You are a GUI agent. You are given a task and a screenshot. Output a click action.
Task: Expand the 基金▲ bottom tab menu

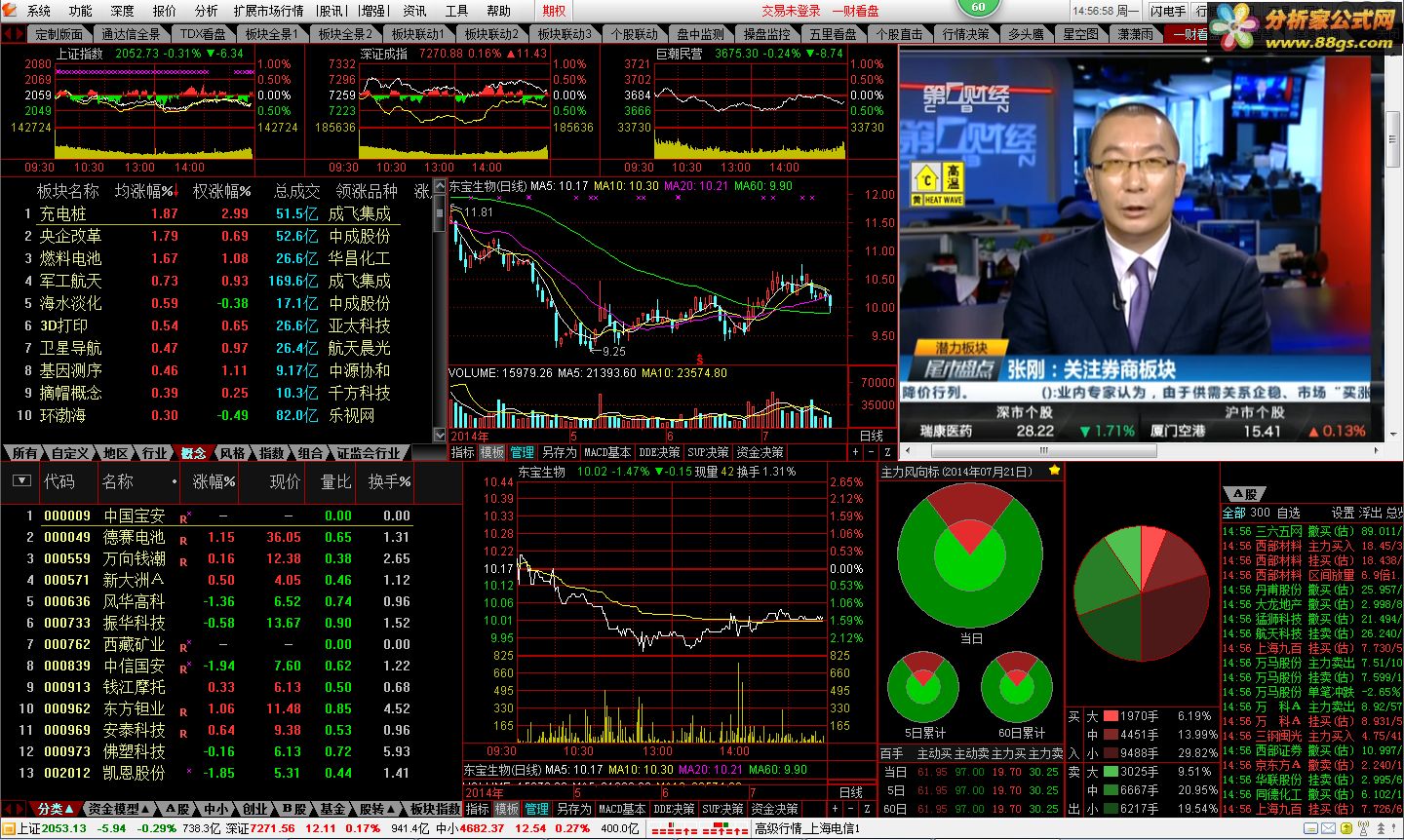click(x=333, y=809)
